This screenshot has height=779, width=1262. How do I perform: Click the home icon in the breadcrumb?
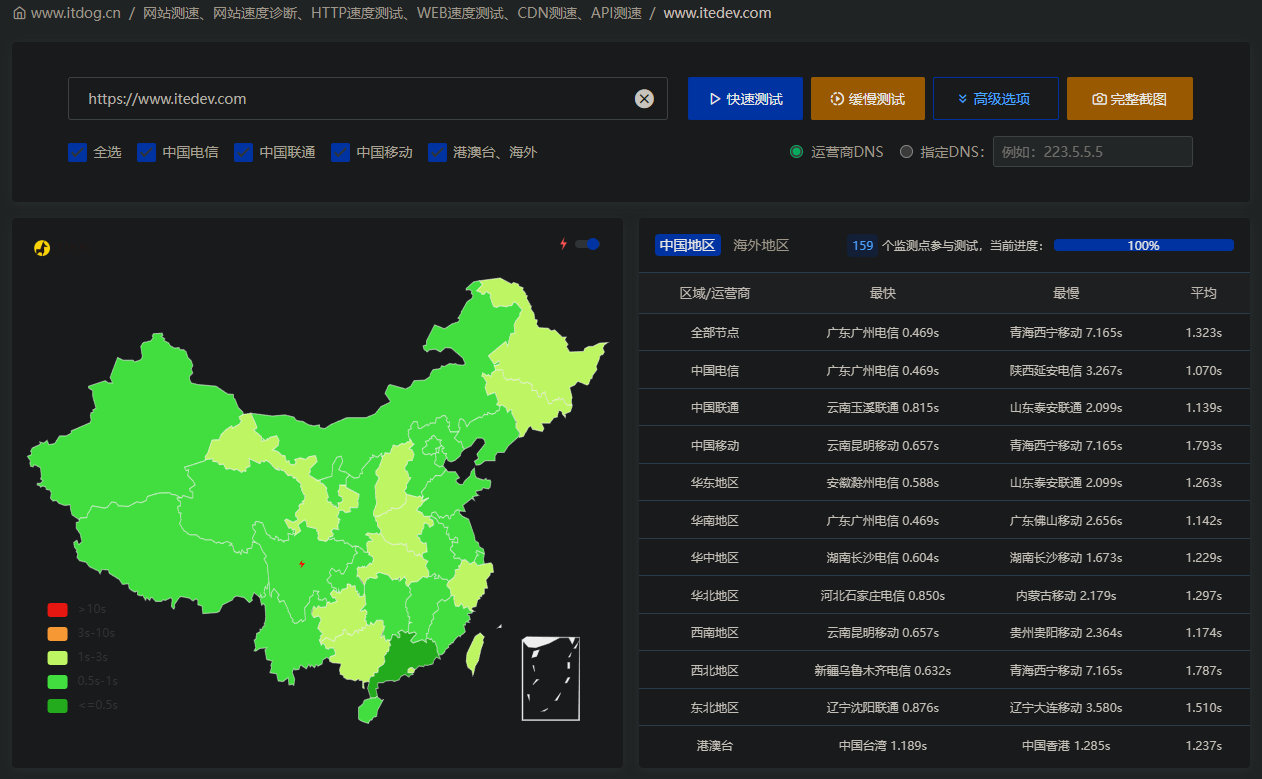(19, 14)
